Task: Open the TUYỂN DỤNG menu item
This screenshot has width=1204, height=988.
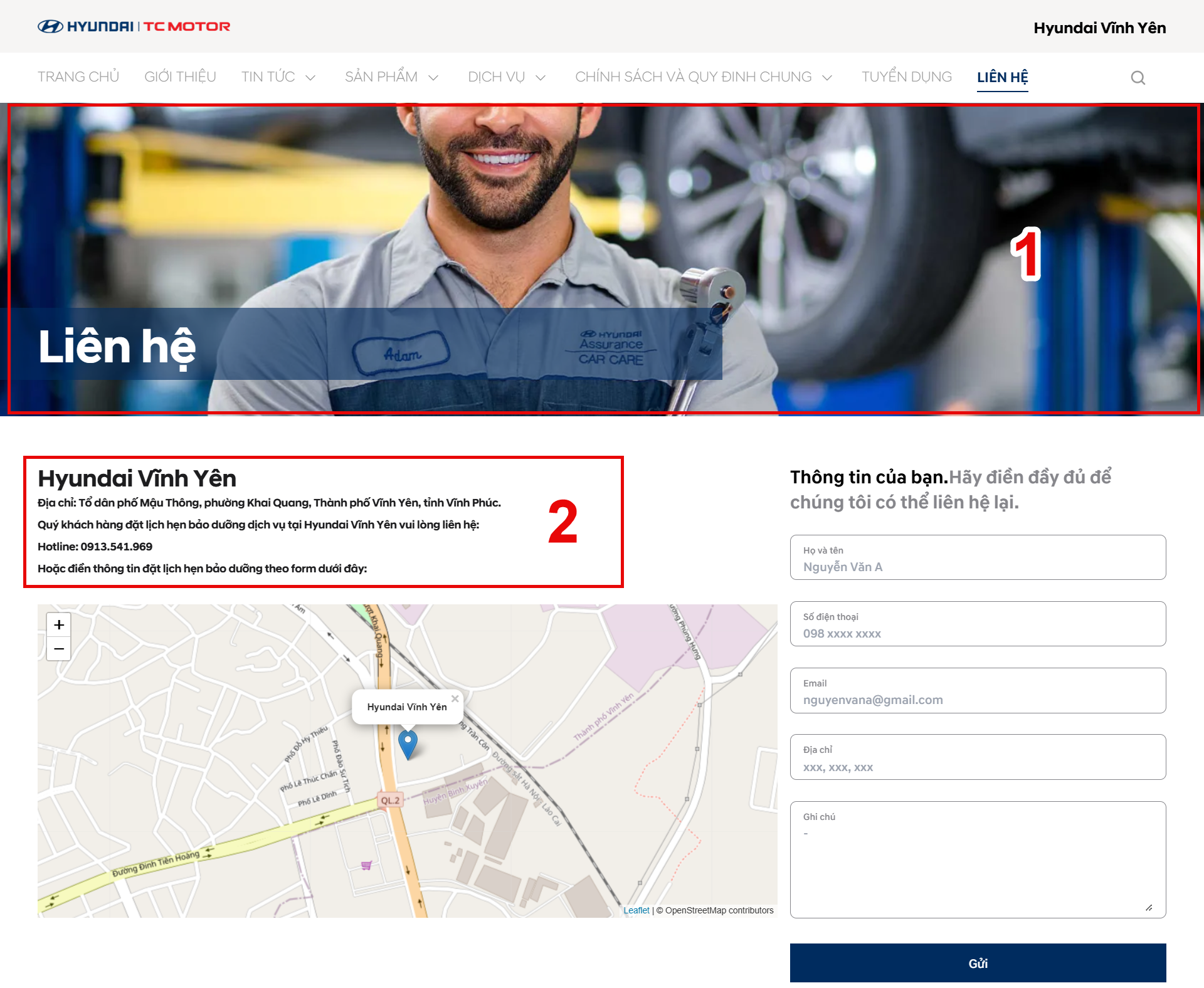Action: [906, 77]
